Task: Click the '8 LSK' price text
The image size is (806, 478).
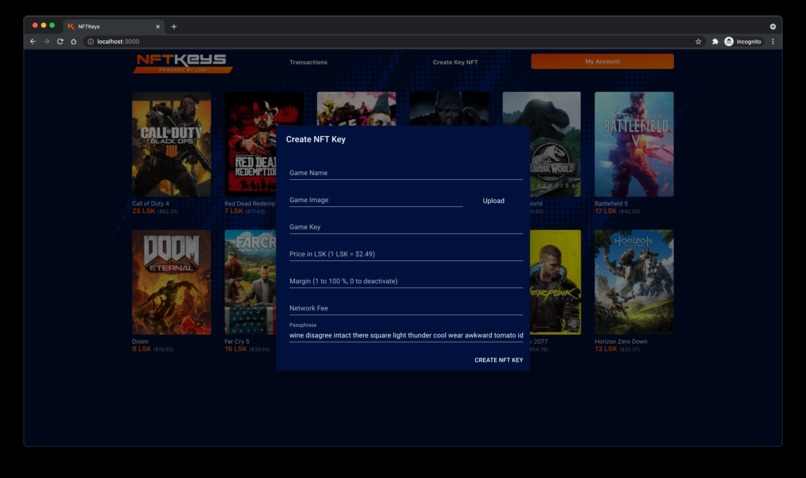Action: point(141,349)
